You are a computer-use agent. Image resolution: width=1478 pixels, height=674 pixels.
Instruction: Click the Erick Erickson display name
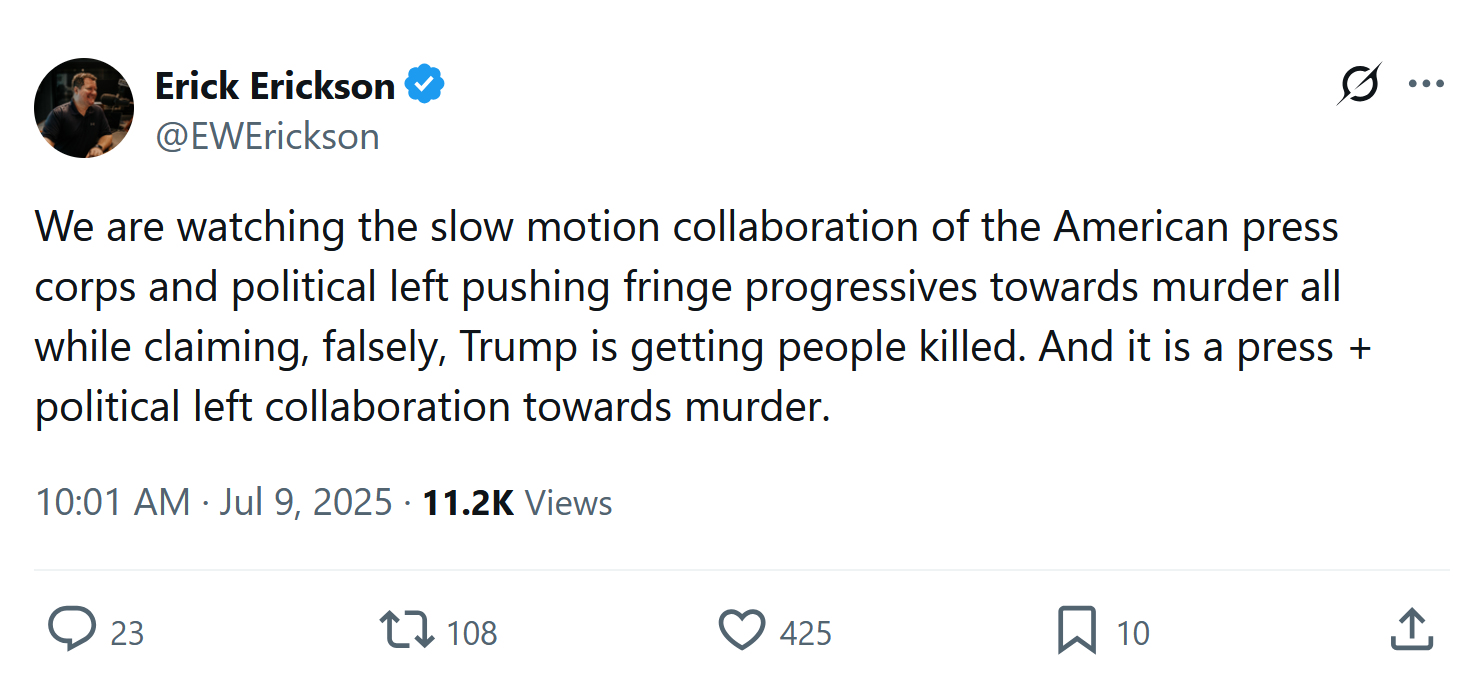click(275, 86)
